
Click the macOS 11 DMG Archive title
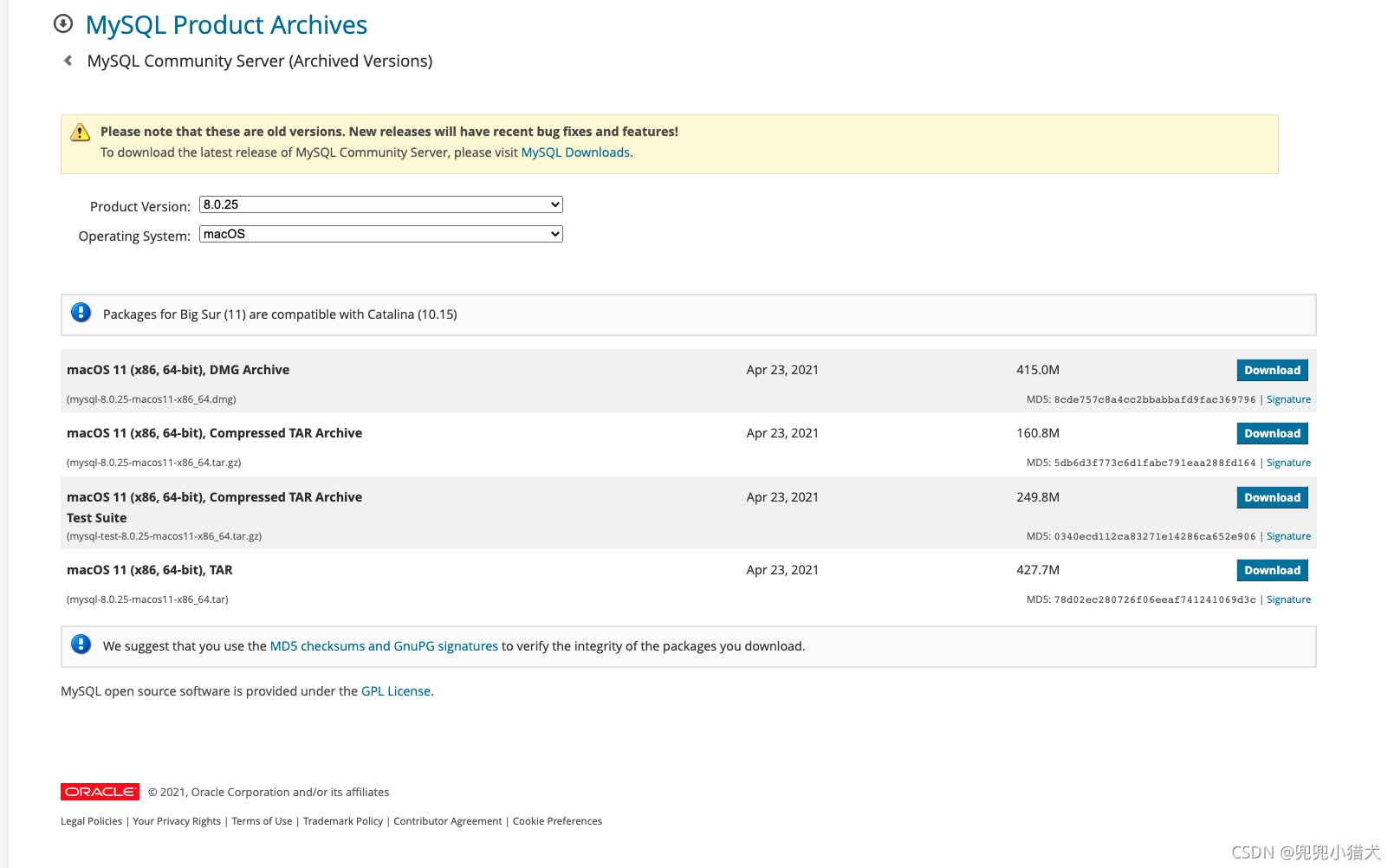click(178, 370)
